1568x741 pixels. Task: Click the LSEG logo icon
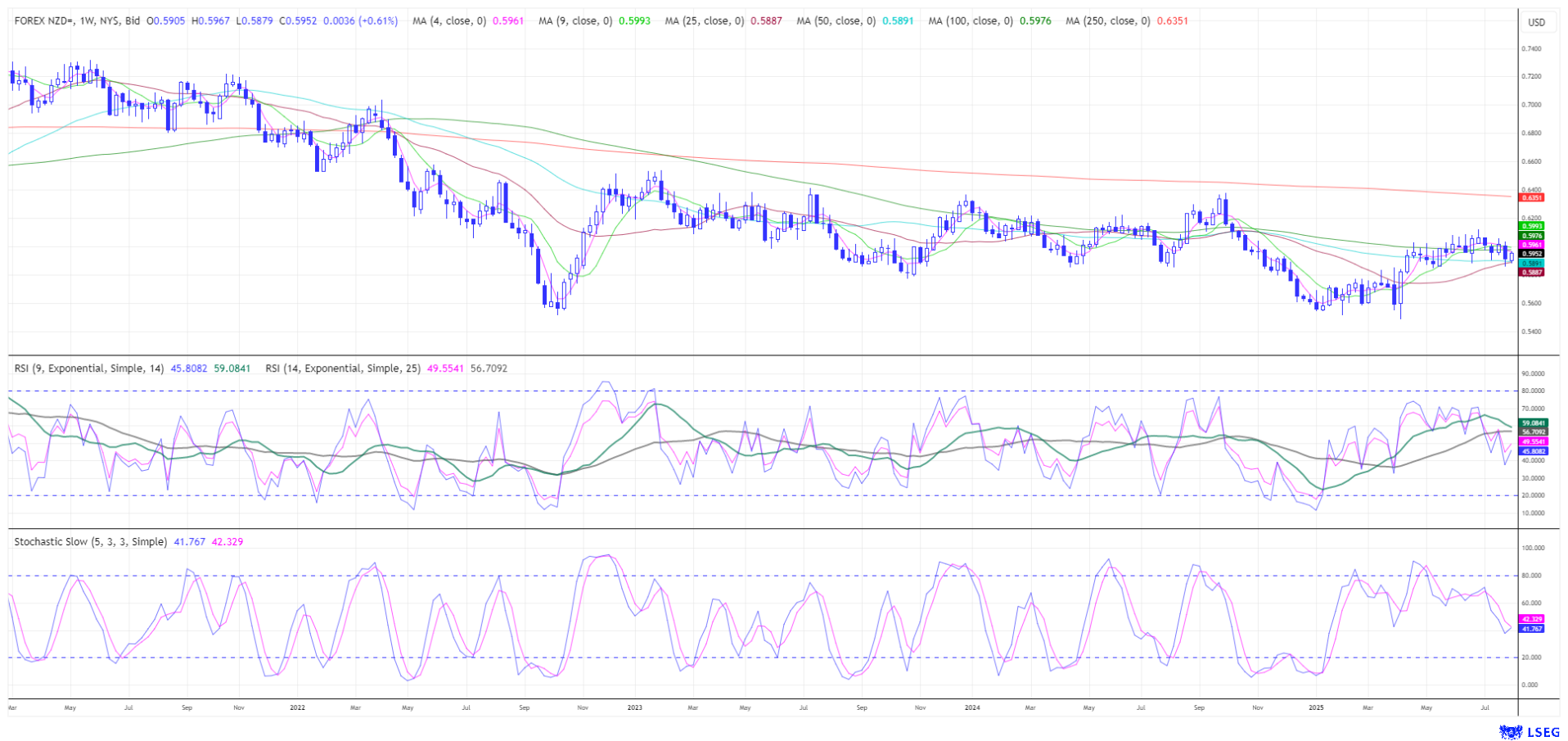click(x=1509, y=731)
